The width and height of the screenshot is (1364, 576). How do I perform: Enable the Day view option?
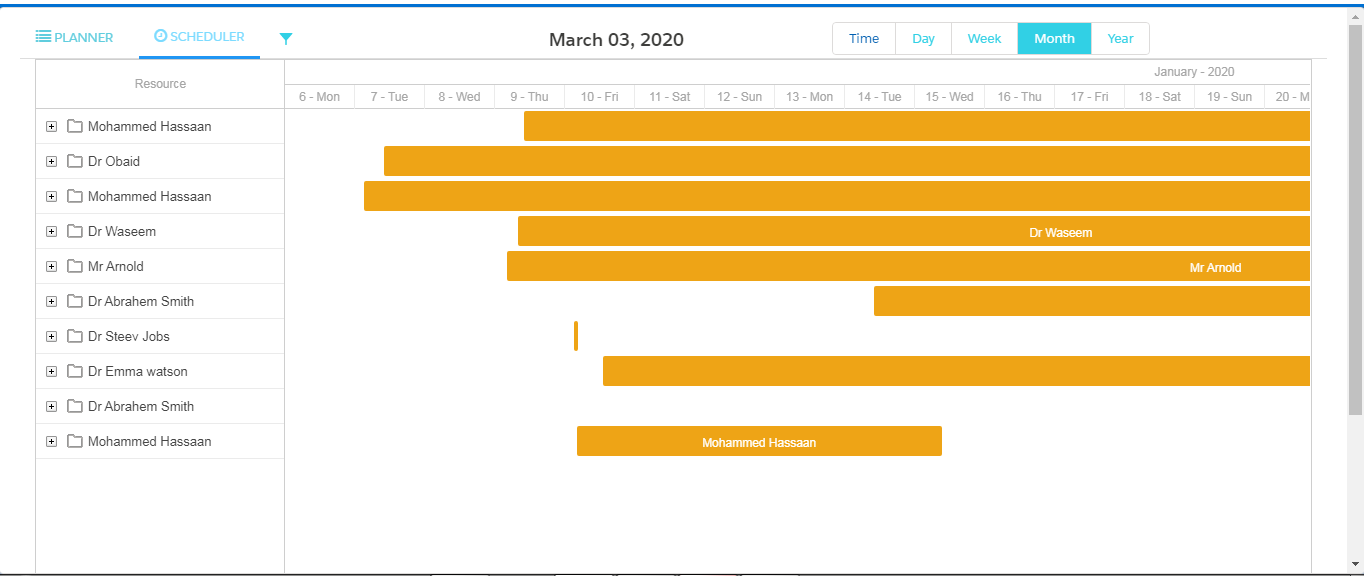coord(923,38)
